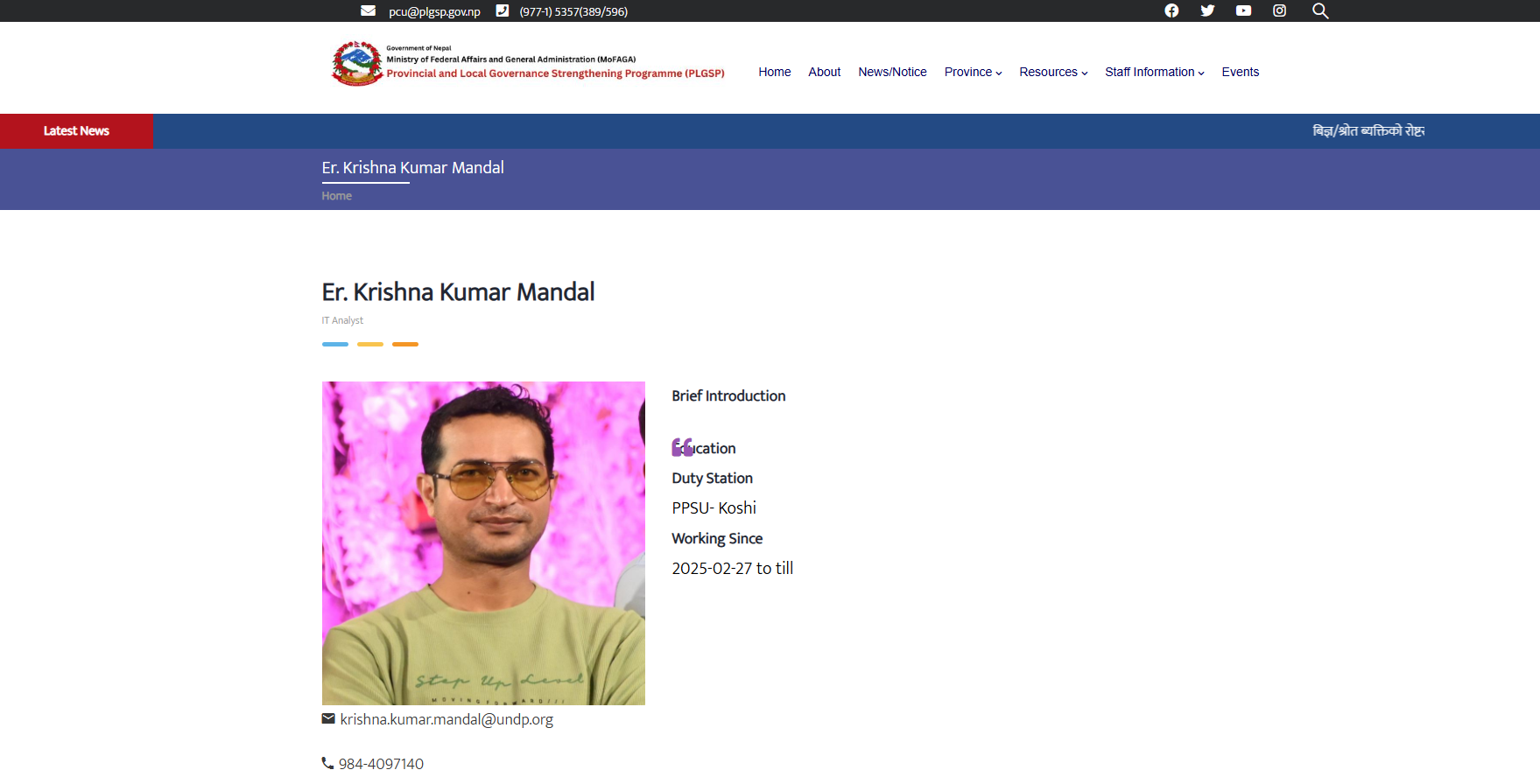Viewport: 1540px width, 784px height.
Task: Open the YouTube social icon
Action: tap(1243, 10)
